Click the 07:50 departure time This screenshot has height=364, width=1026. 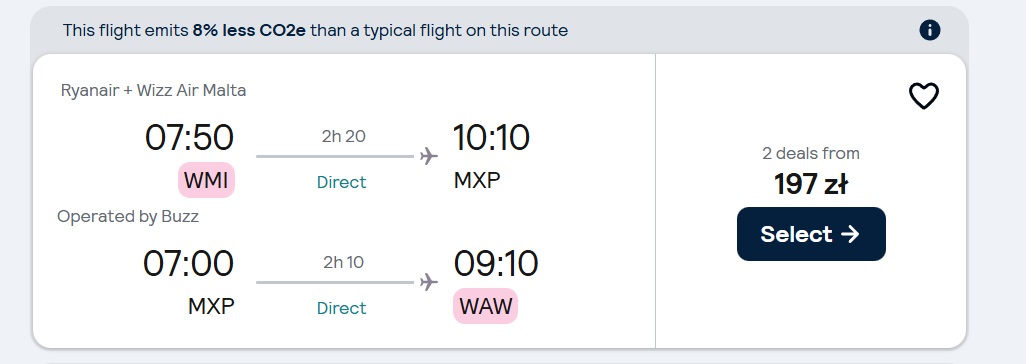188,138
